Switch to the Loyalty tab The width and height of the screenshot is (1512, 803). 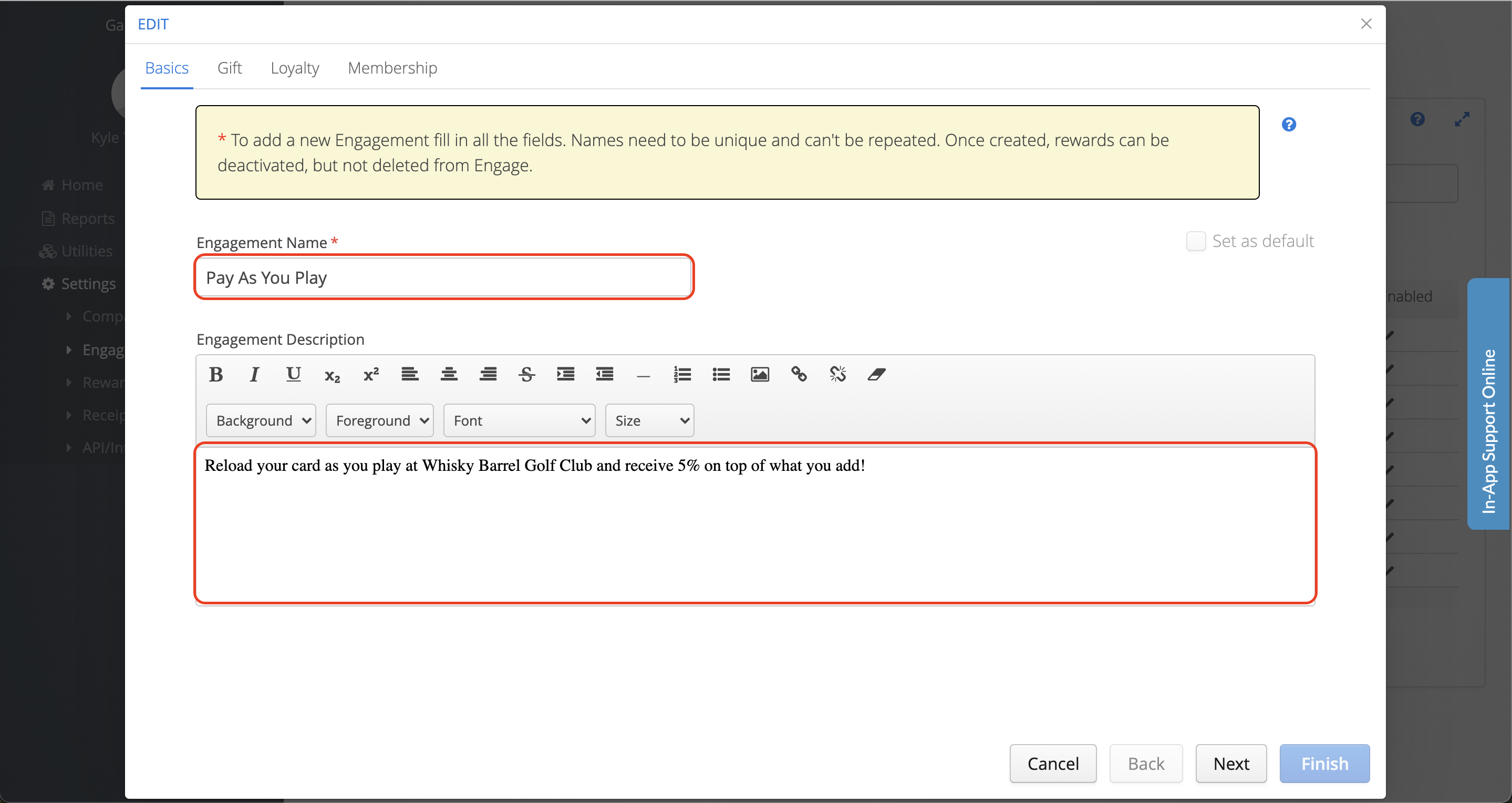pyautogui.click(x=295, y=68)
